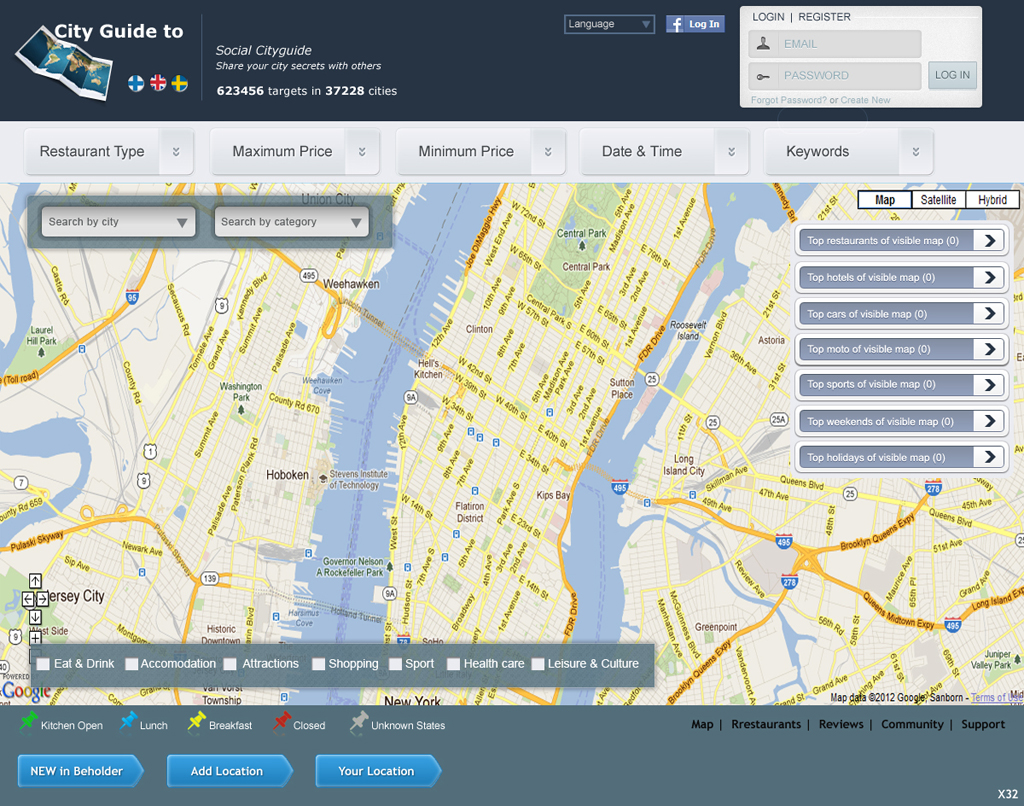
Task: Open Top moto of visible map arrow
Action: click(x=989, y=349)
